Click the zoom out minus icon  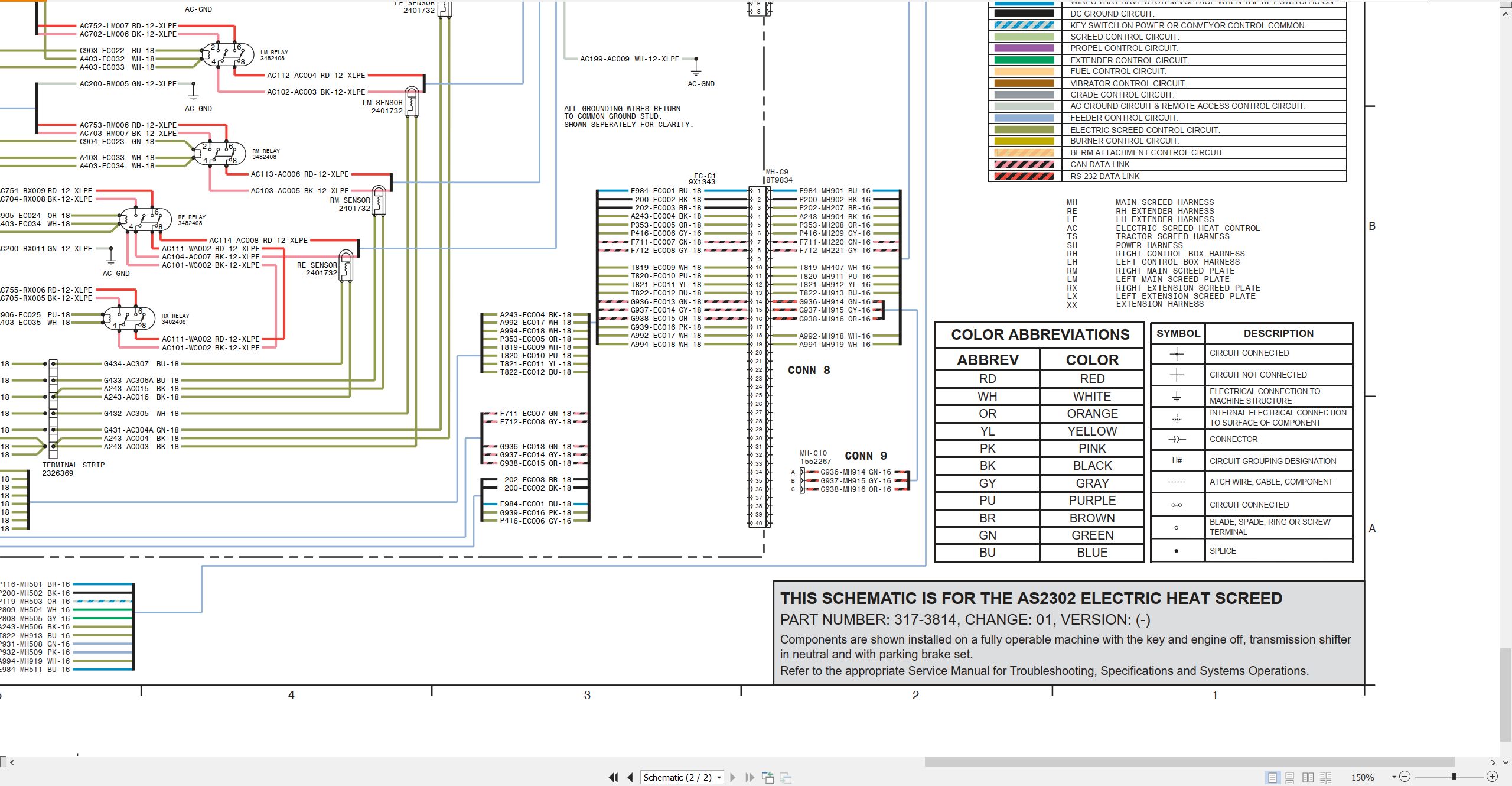(x=1405, y=777)
